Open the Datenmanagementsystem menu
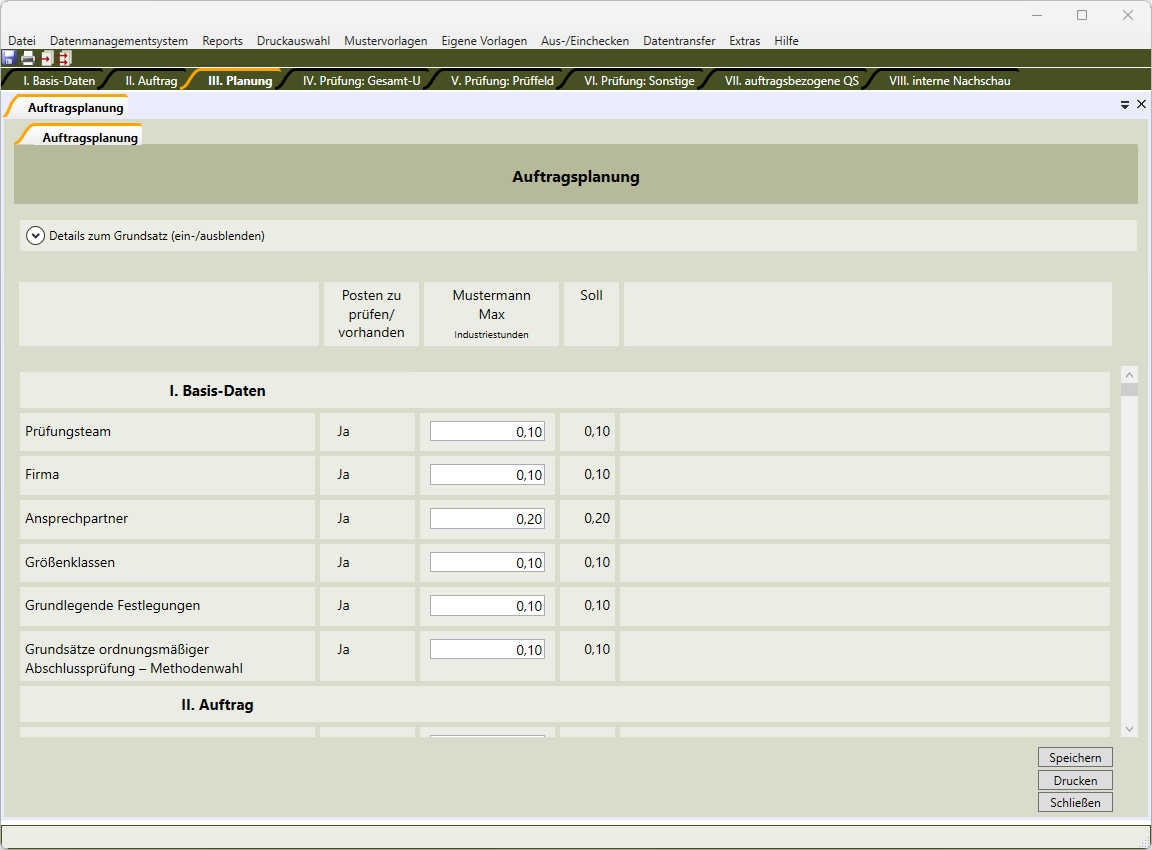Viewport: 1152px width, 850px height. point(119,41)
